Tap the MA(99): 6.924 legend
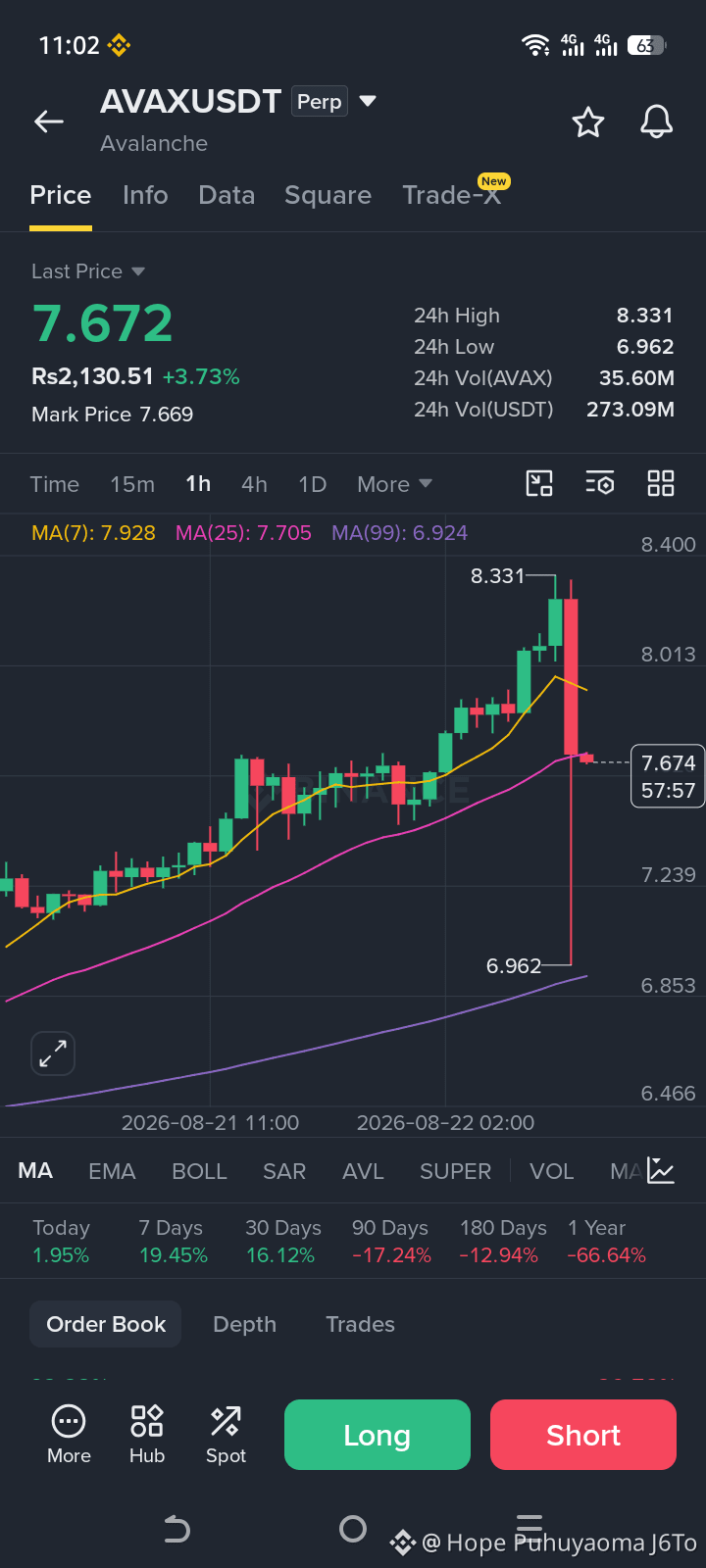This screenshot has width=706, height=1568. [x=400, y=533]
